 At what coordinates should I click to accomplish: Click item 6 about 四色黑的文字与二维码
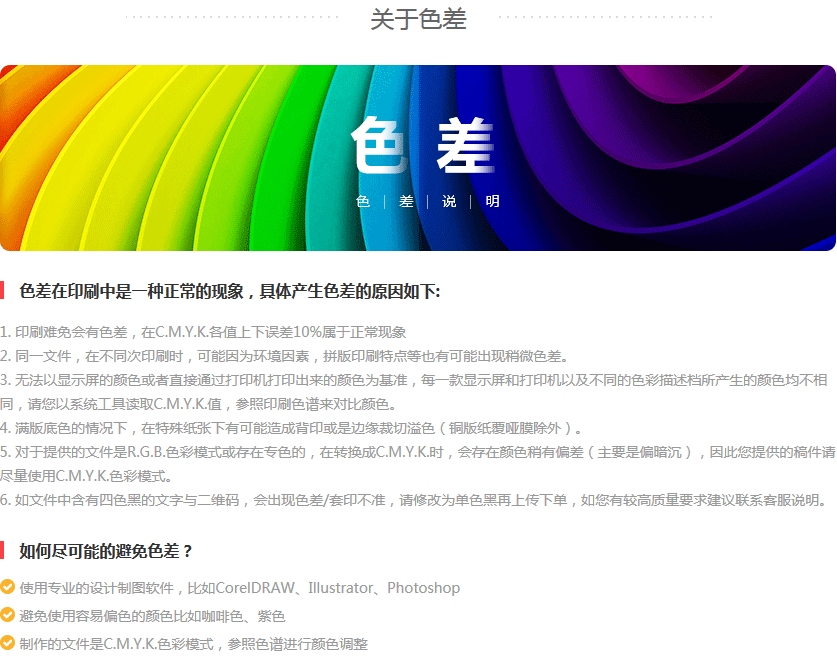(414, 500)
